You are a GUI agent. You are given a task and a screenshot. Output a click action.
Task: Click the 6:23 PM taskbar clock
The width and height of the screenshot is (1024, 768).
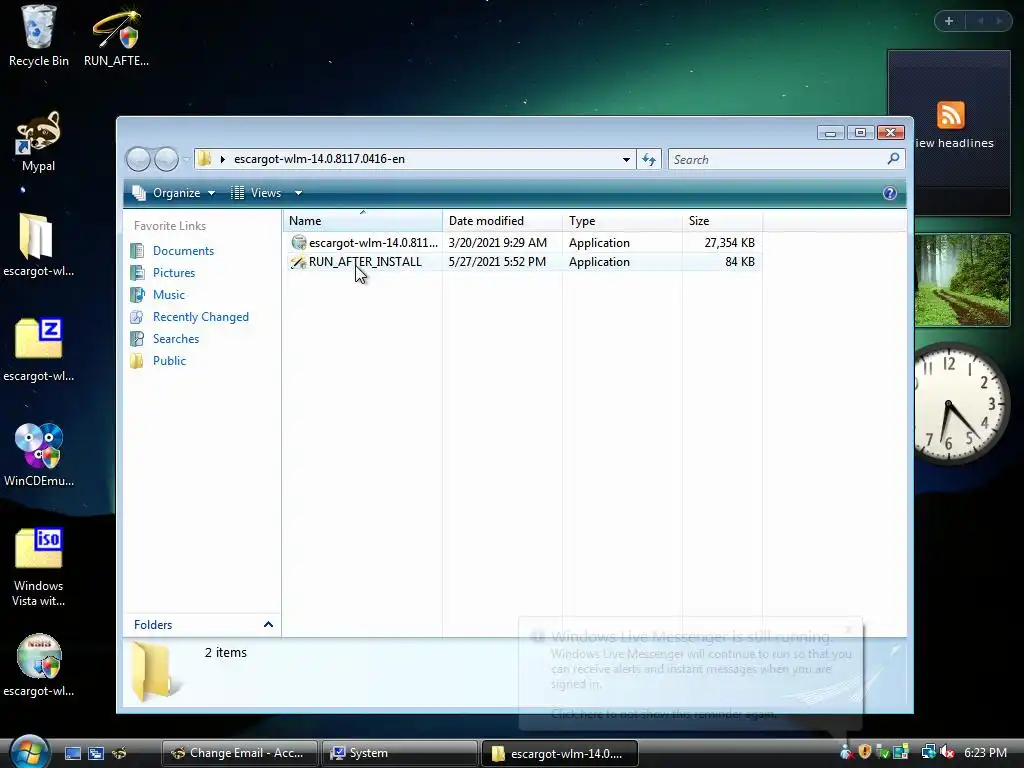[985, 753]
